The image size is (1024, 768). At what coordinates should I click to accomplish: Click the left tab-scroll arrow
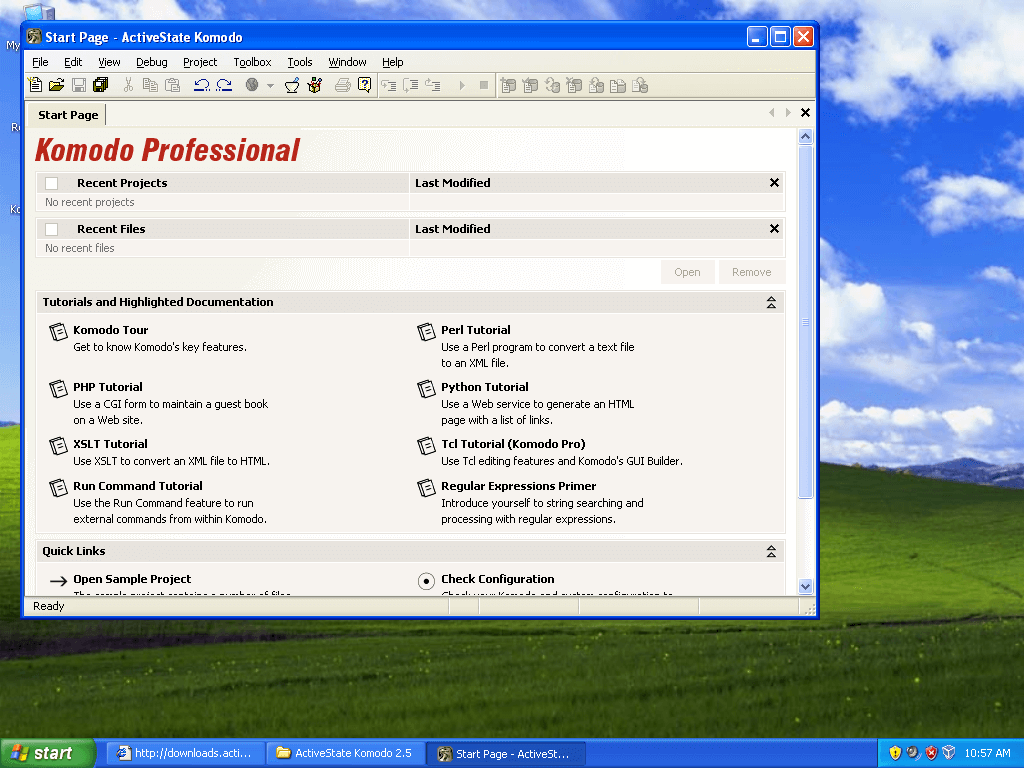(x=771, y=112)
